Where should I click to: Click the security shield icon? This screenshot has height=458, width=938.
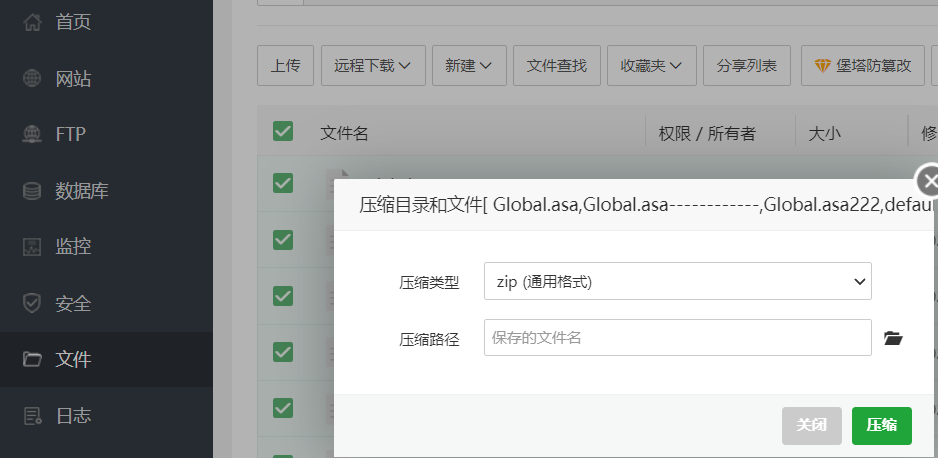coord(33,302)
